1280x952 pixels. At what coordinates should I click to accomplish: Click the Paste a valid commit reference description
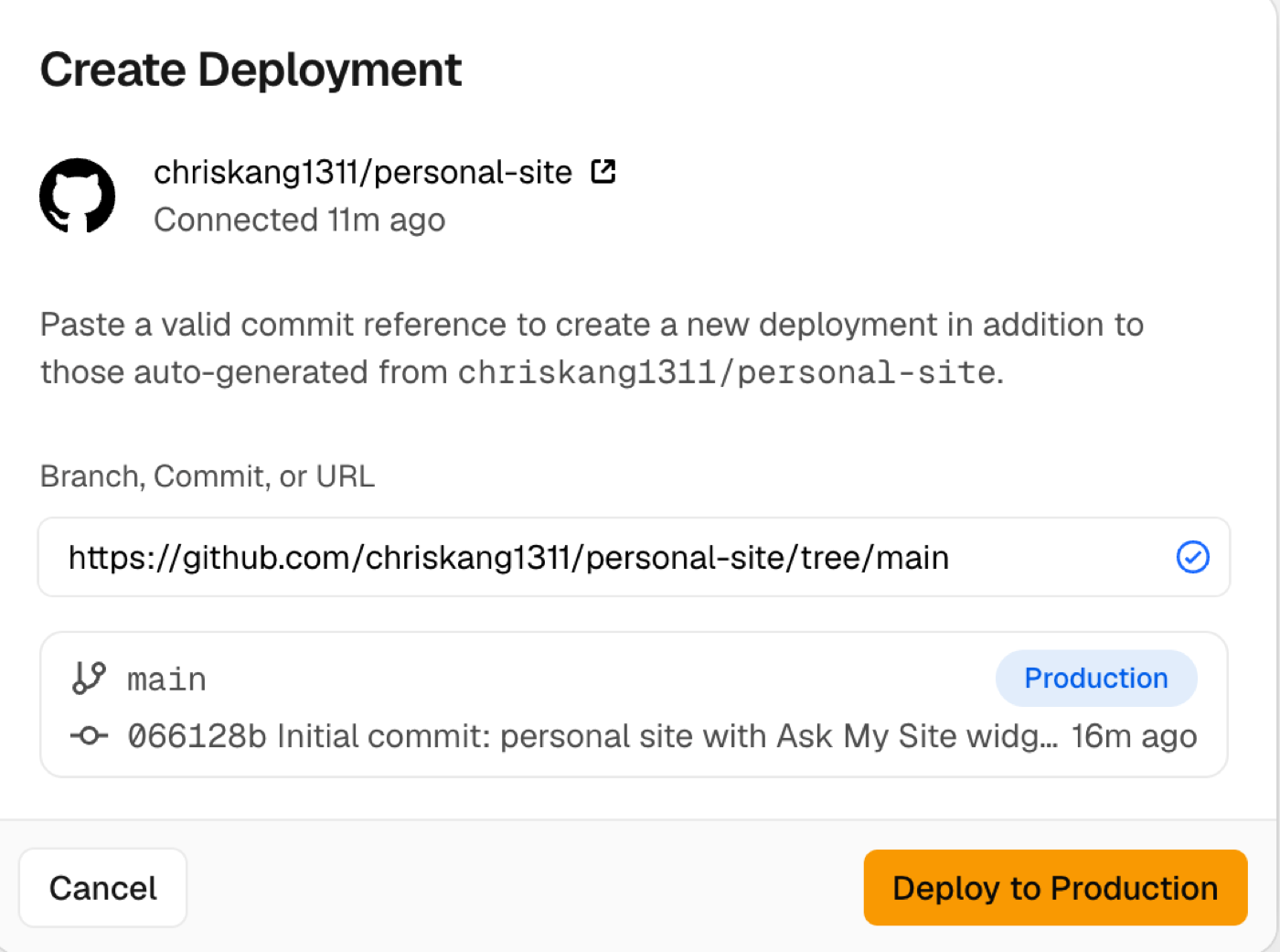click(592, 348)
